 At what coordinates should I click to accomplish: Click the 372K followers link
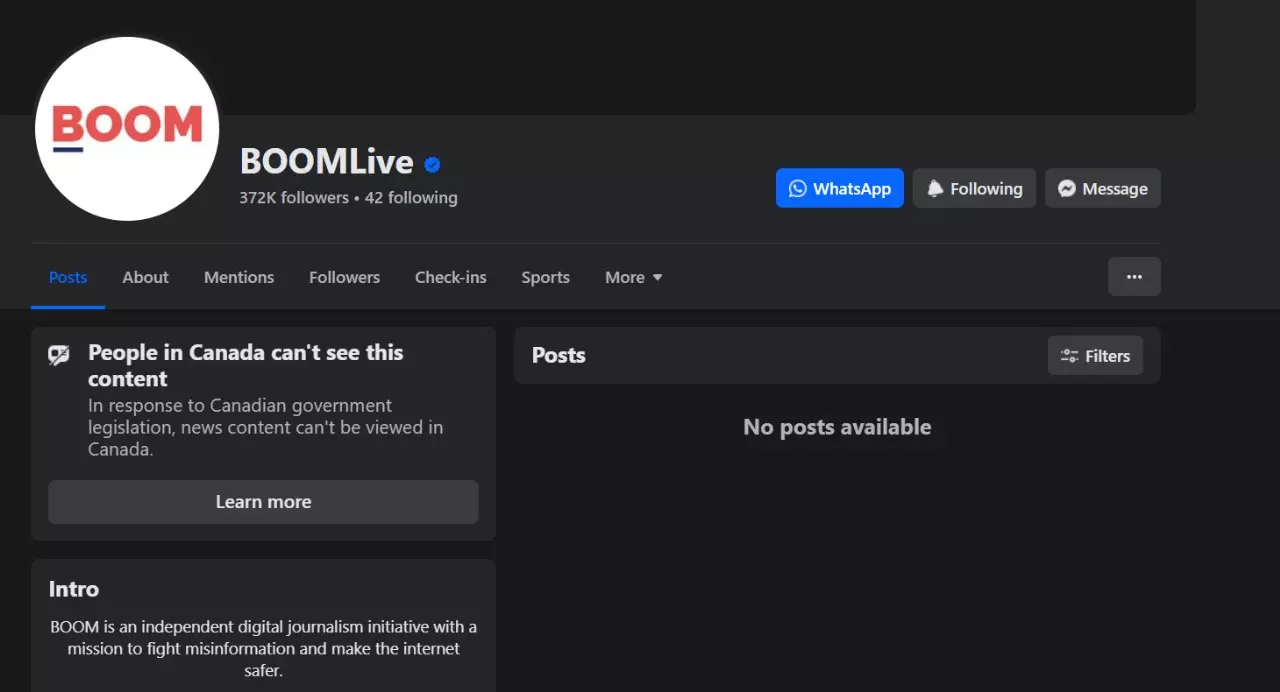click(x=294, y=198)
